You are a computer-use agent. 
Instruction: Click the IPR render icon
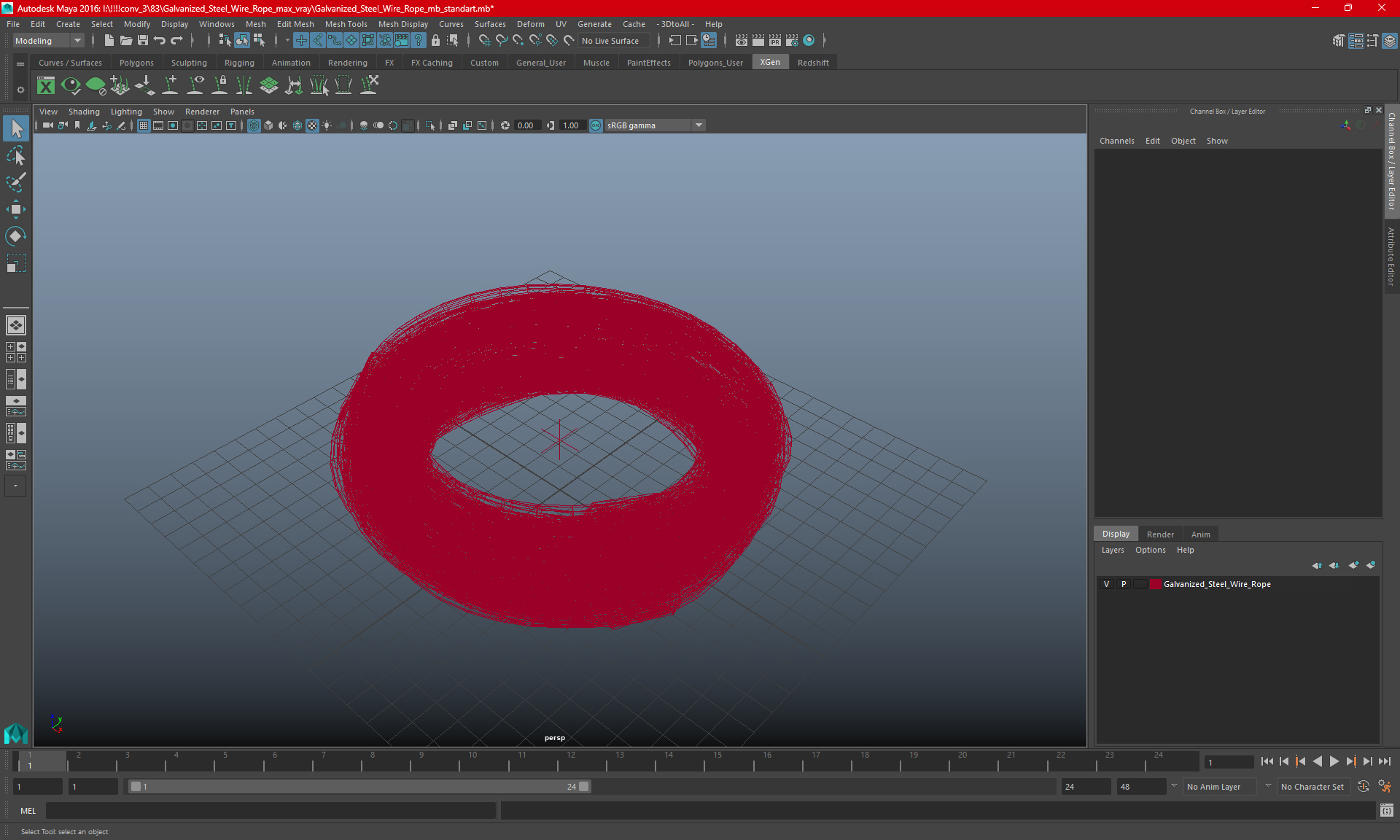(775, 41)
